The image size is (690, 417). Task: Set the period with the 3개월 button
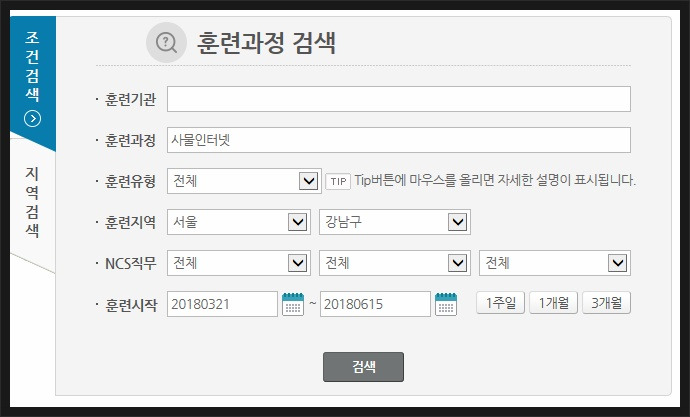(606, 303)
